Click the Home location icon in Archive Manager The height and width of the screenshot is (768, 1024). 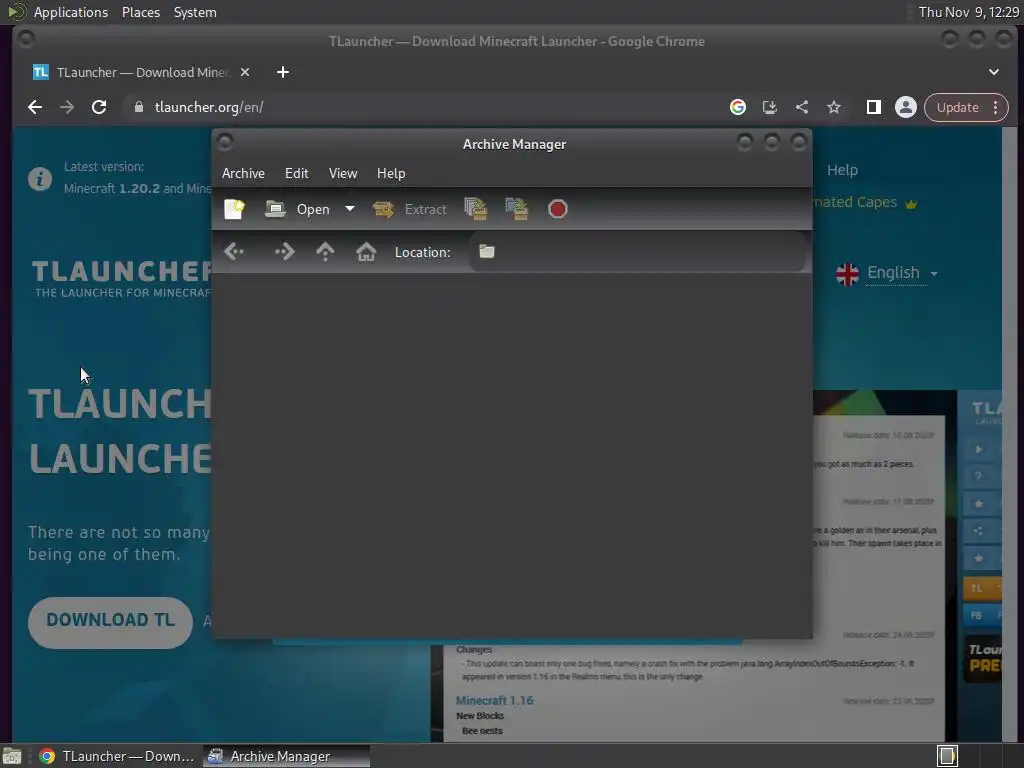click(x=366, y=251)
